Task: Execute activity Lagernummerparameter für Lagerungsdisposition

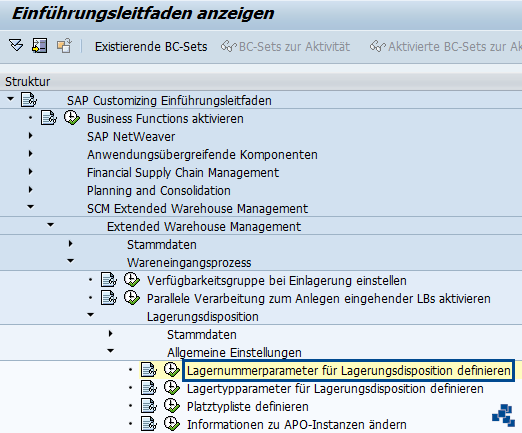Action: click(172, 370)
